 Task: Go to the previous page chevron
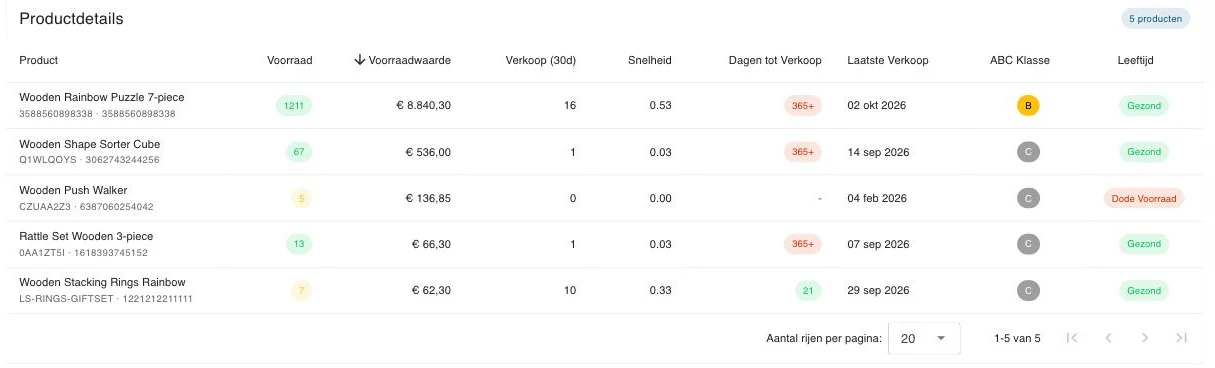[x=1108, y=338]
